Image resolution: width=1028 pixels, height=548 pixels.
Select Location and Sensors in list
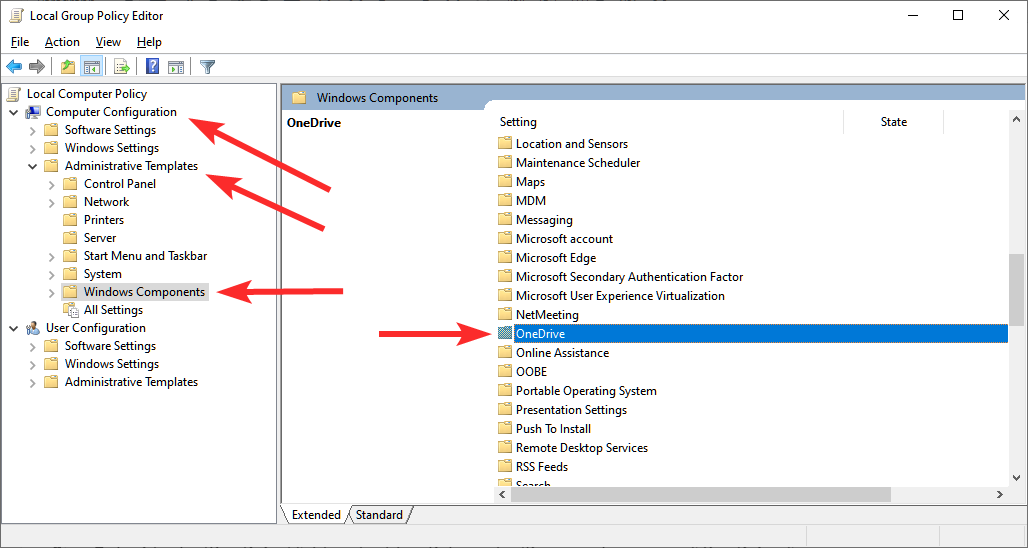(x=572, y=144)
